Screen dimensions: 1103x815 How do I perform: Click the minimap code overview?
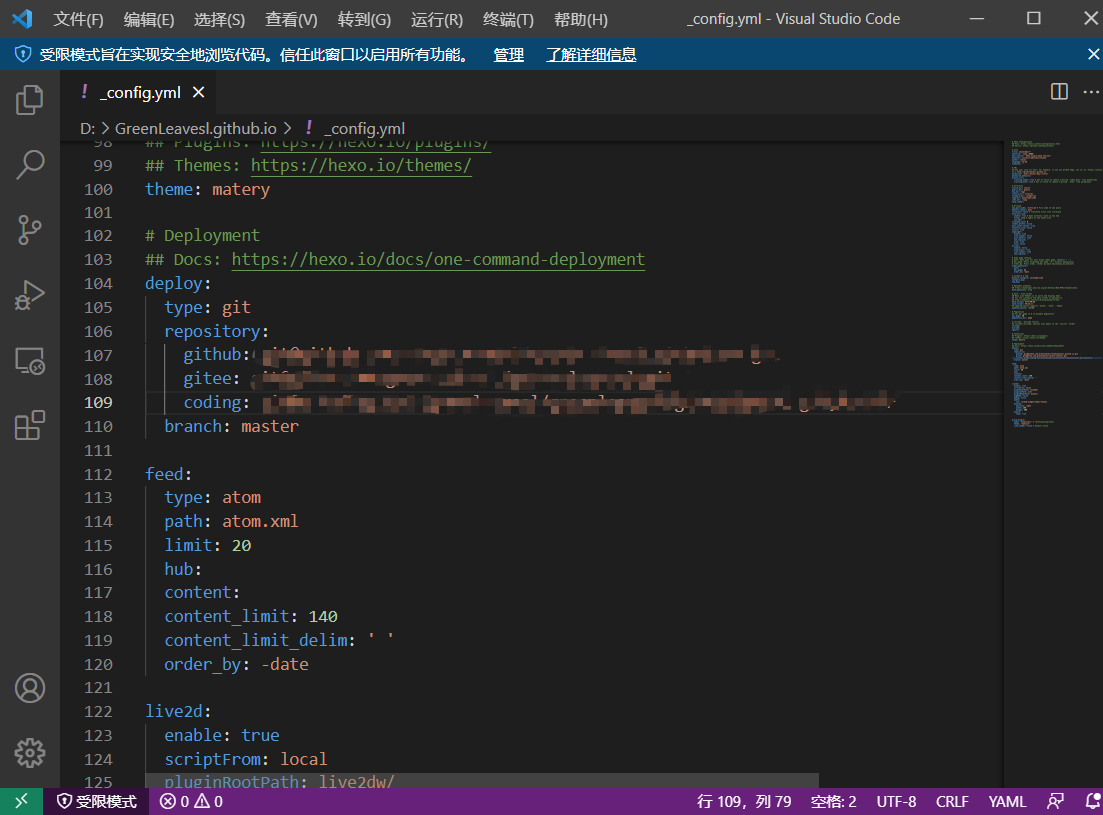point(1053,284)
